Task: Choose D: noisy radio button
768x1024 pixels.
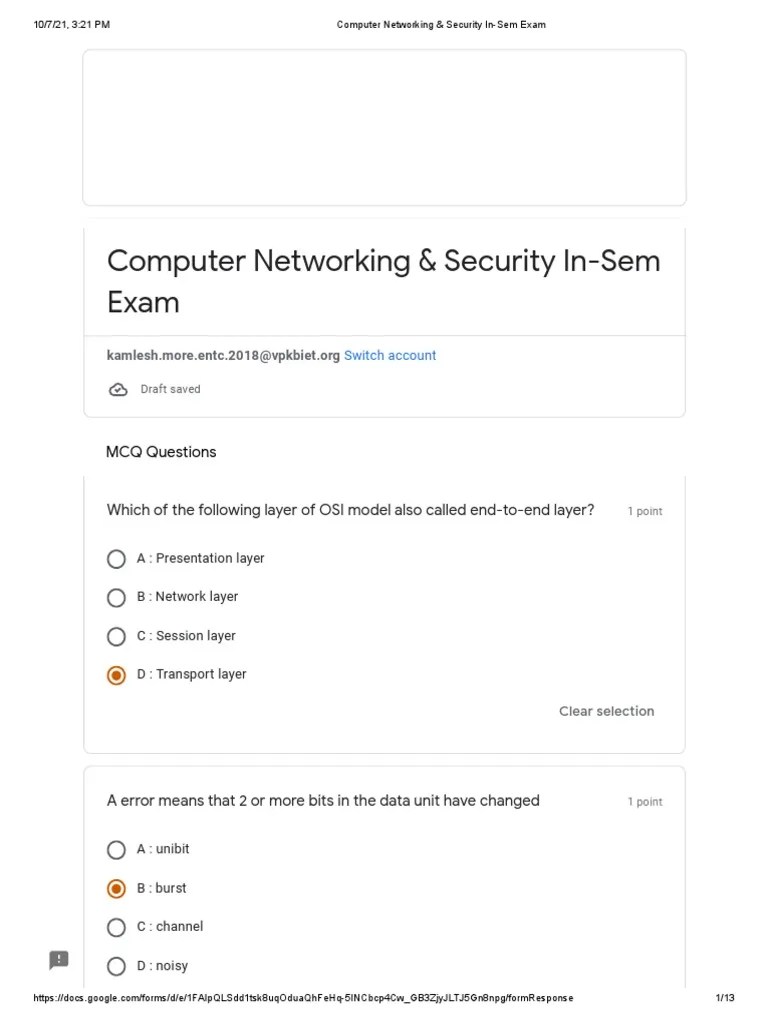Action: pyautogui.click(x=116, y=966)
